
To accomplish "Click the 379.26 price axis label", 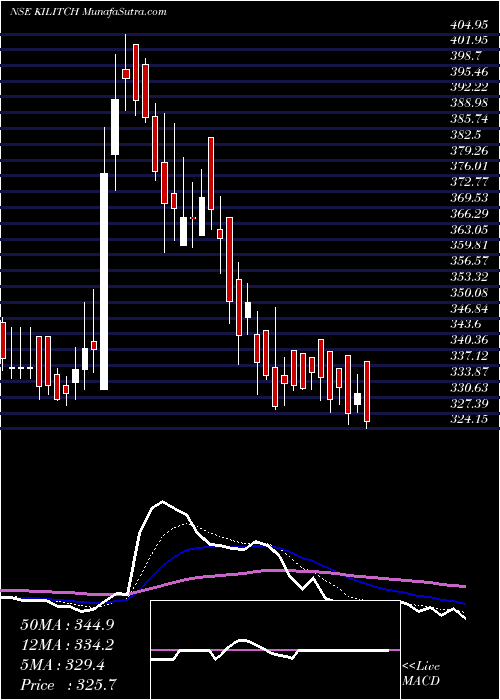I will (470, 150).
